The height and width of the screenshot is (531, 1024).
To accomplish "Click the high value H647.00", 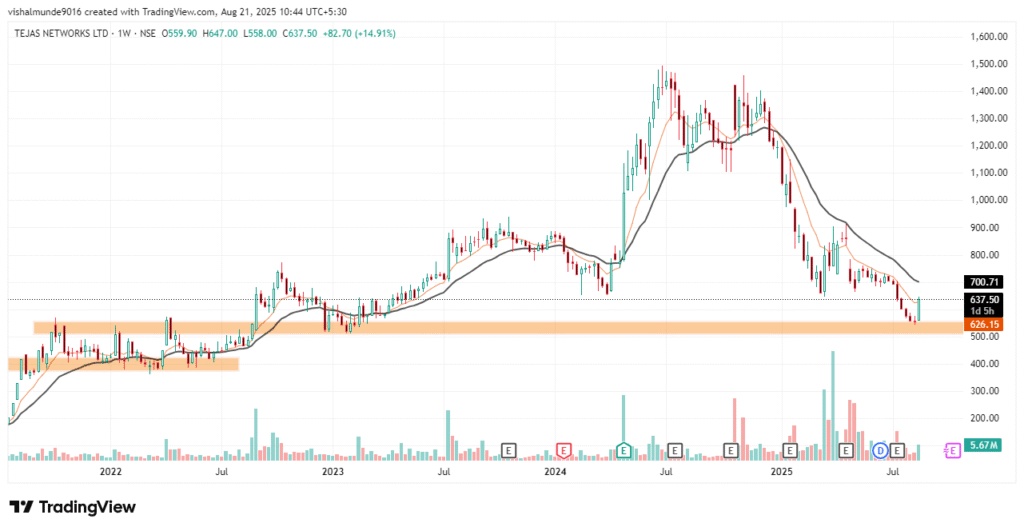I will pos(220,33).
